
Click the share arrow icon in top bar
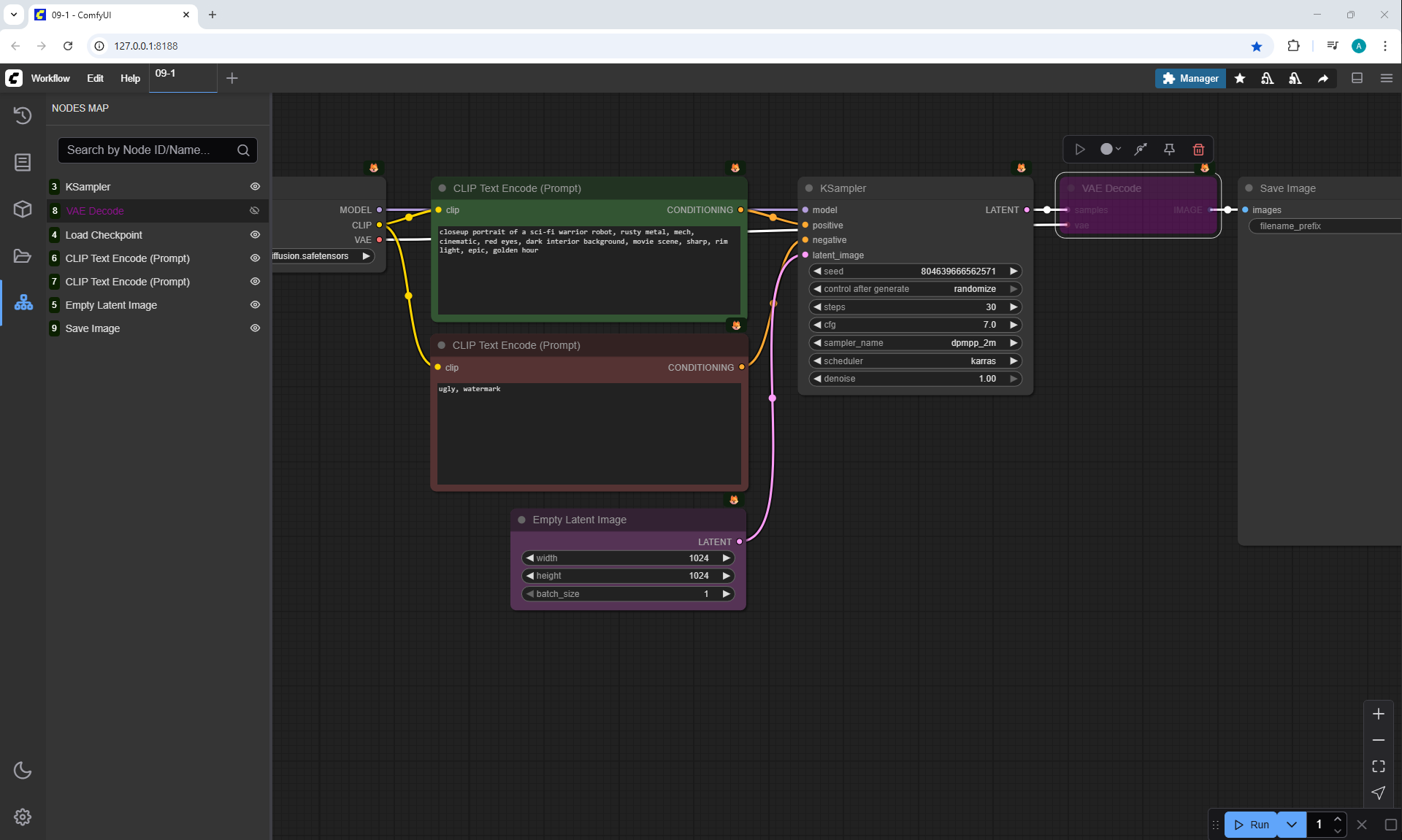[x=1322, y=78]
